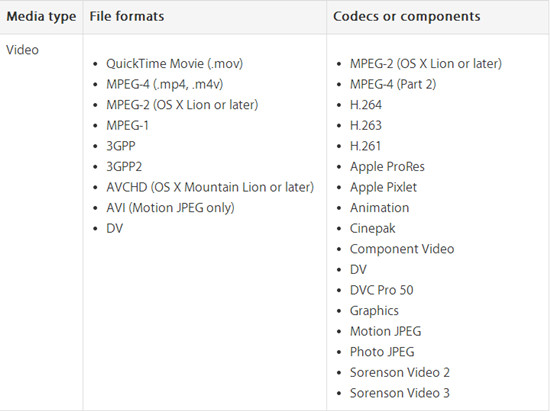Viewport: 550px width, 411px height.
Task: Click MPEG-4 (.mp4, .m4v) entry
Action: 165,85
